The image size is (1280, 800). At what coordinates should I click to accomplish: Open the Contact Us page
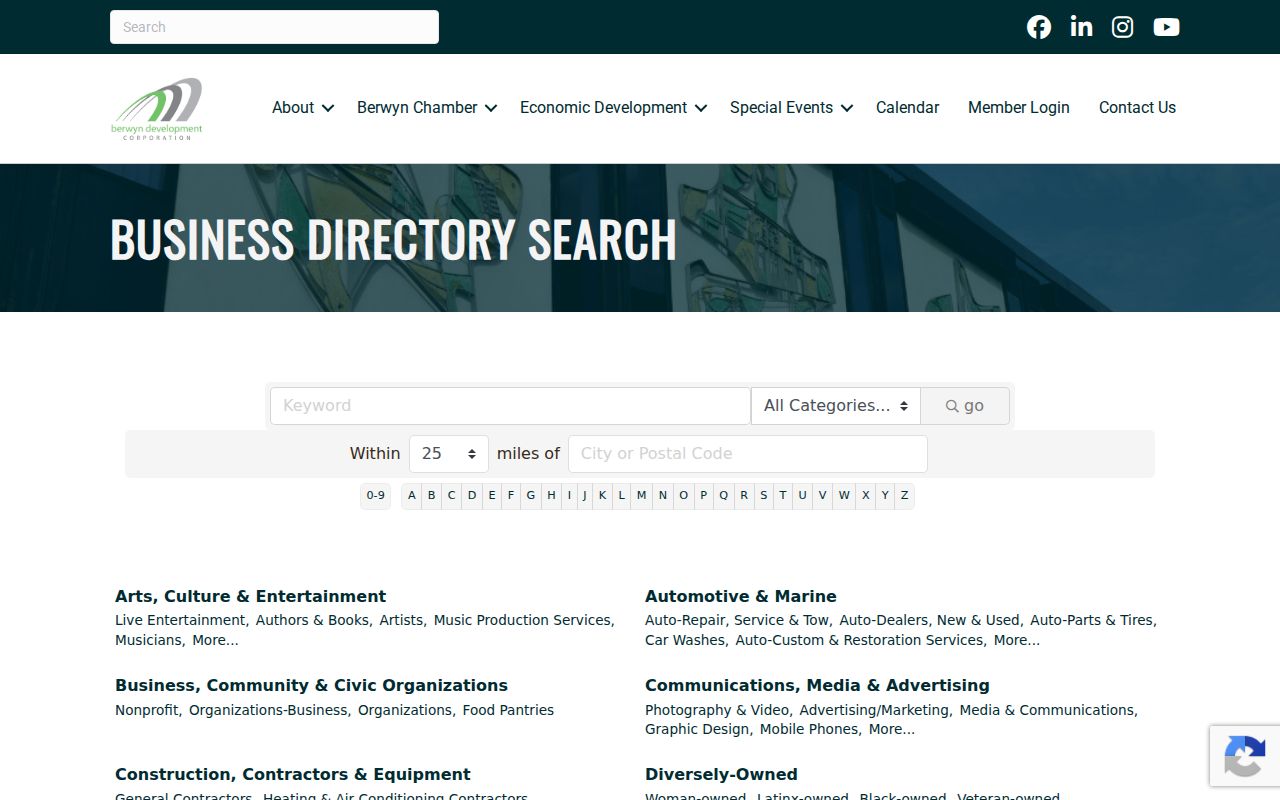click(1137, 107)
